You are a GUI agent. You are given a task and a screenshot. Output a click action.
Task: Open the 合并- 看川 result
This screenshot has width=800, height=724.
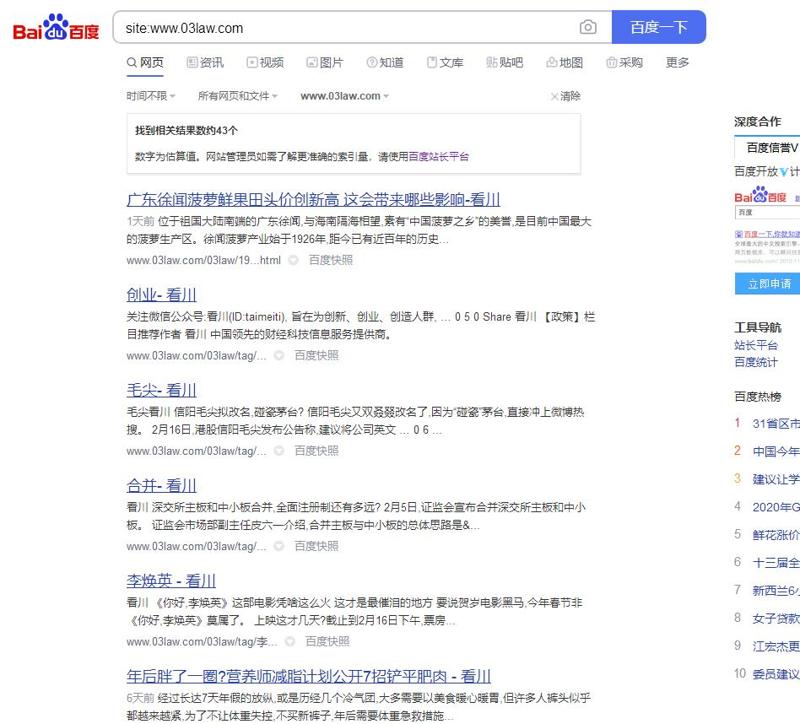pyautogui.click(x=161, y=486)
